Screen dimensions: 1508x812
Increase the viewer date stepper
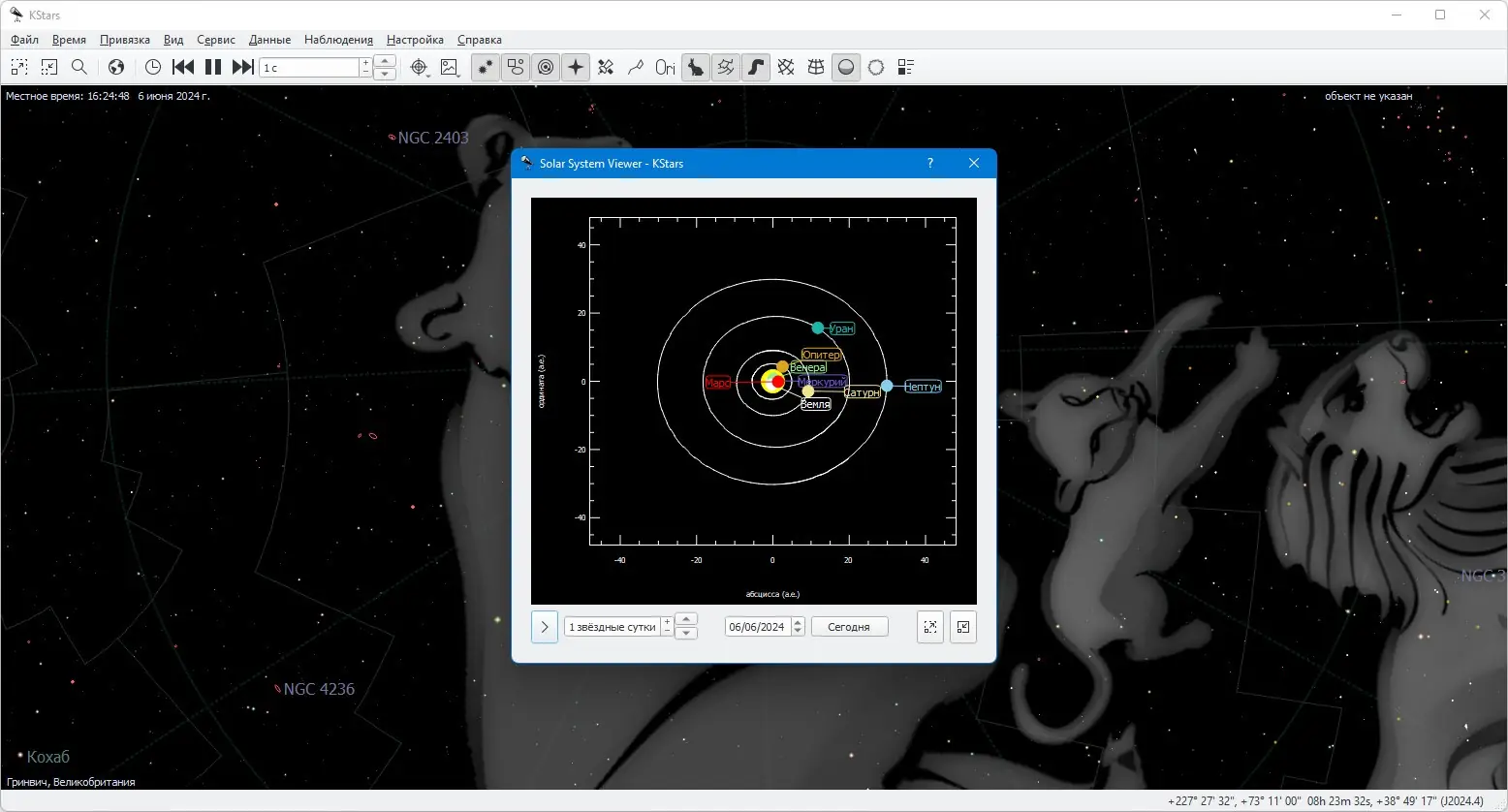[798, 622]
